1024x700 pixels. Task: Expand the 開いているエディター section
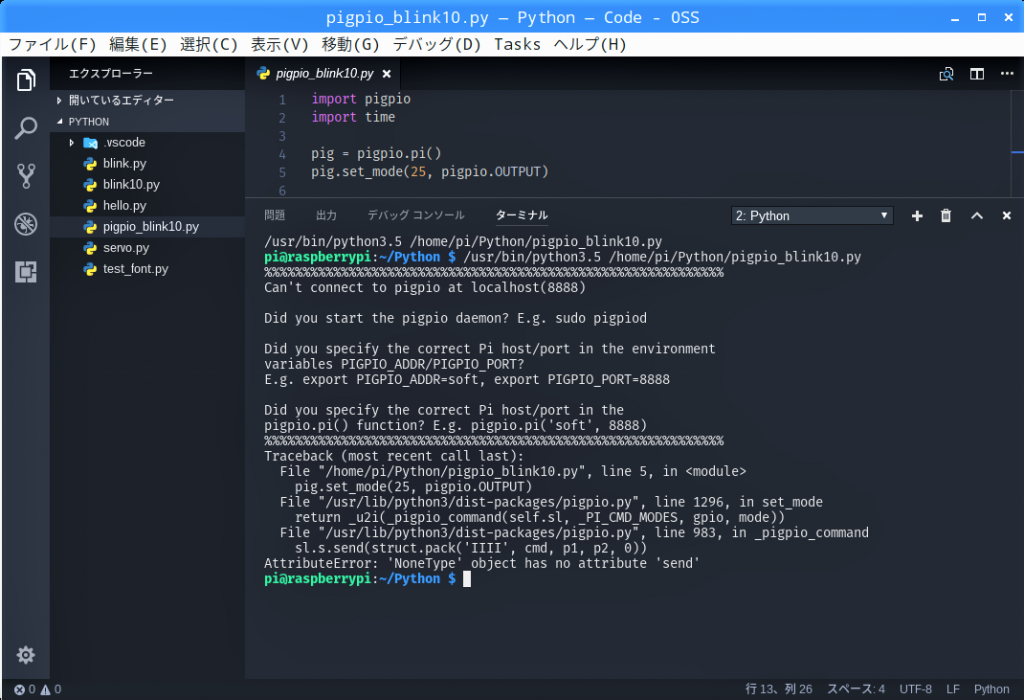[x=148, y=100]
